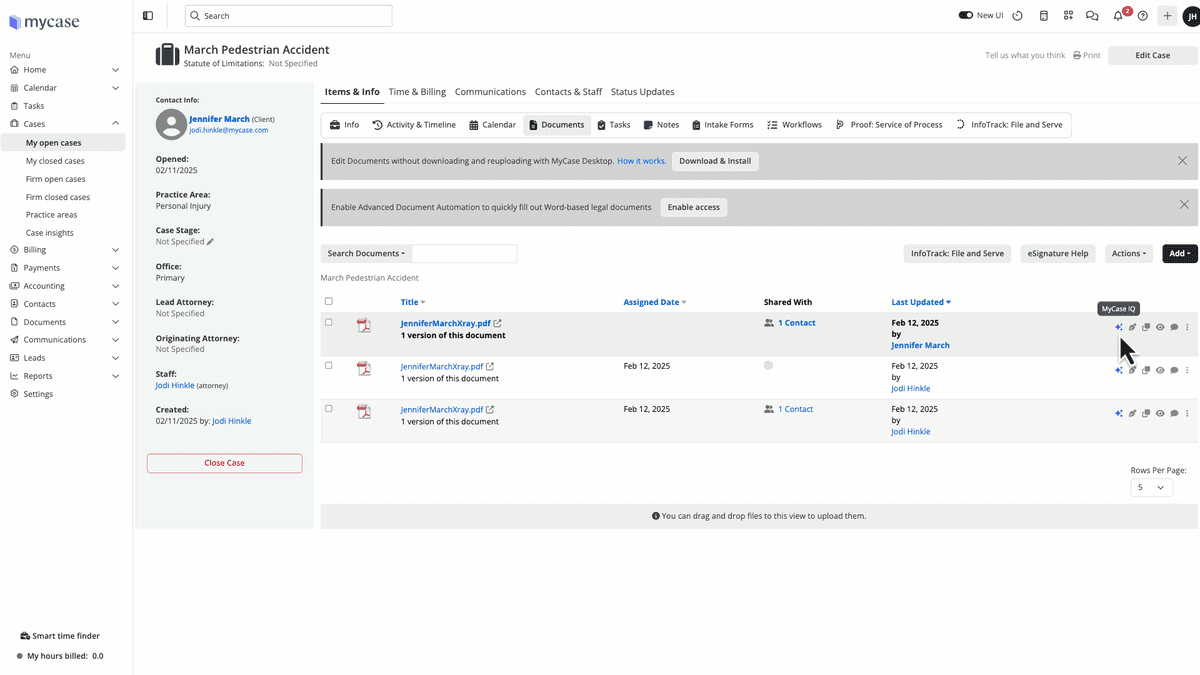Expand the Reports sidebar section
The height and width of the screenshot is (675, 1200).
click(116, 376)
